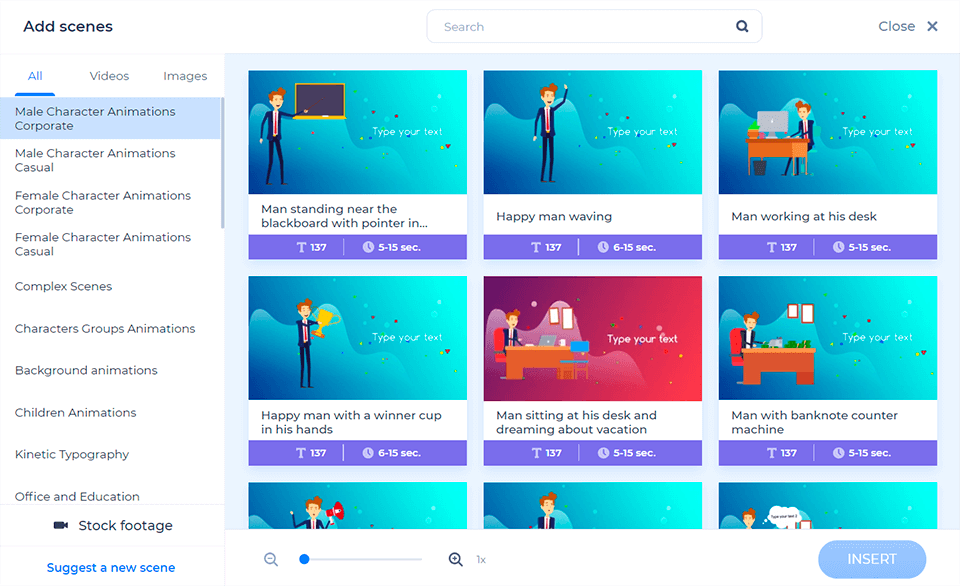The image size is (960, 586).
Task: Select Female Character Animations Corporate category
Action: tap(103, 202)
